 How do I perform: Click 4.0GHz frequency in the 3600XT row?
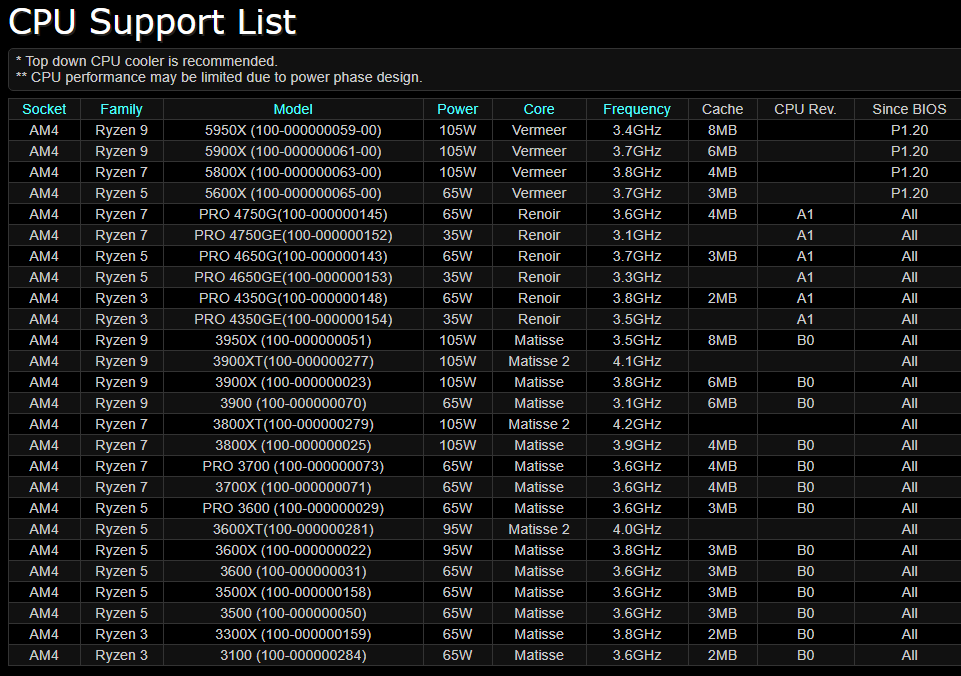coord(637,529)
